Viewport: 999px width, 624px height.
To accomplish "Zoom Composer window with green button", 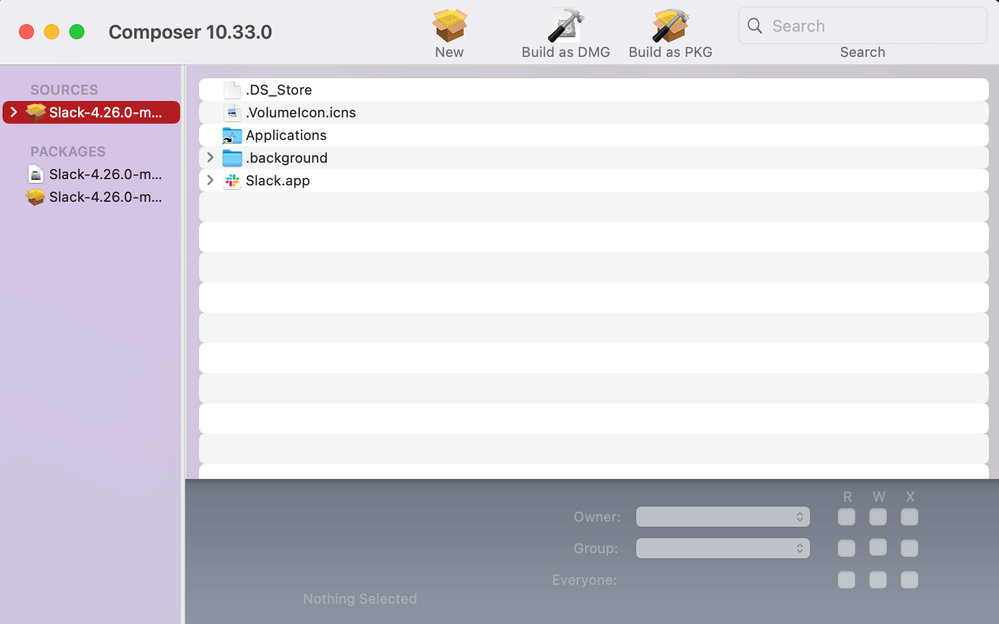I will (x=77, y=32).
